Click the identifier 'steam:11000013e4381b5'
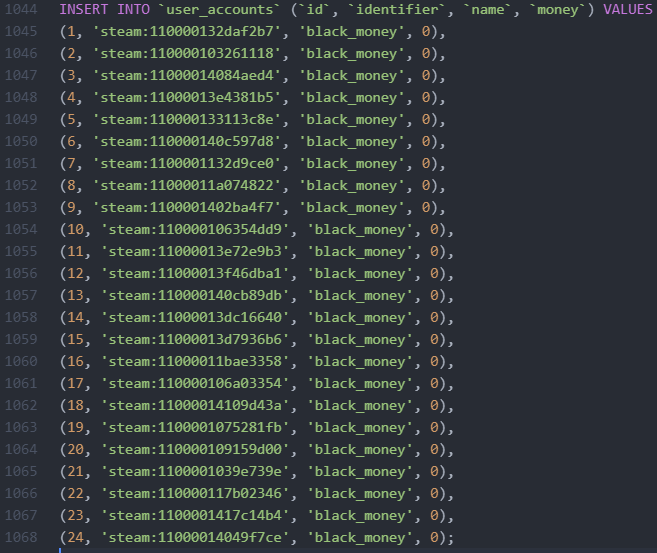The width and height of the screenshot is (657, 553). [x=187, y=97]
